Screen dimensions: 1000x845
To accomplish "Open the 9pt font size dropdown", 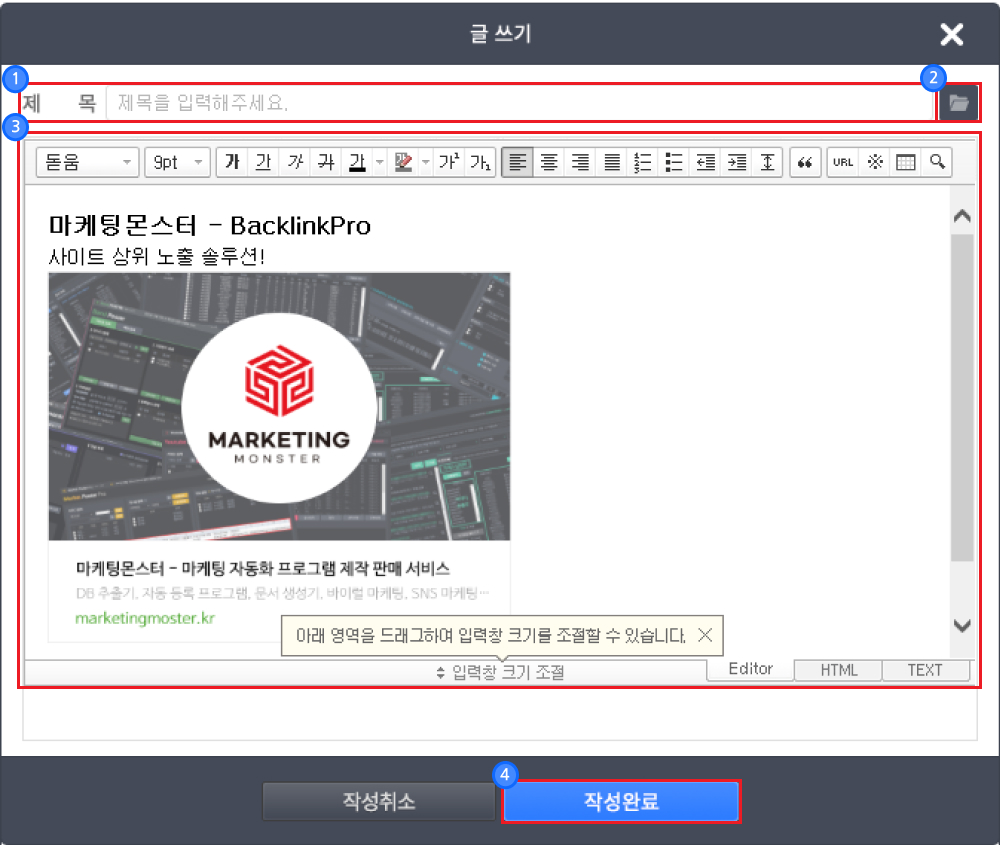I will click(x=177, y=162).
